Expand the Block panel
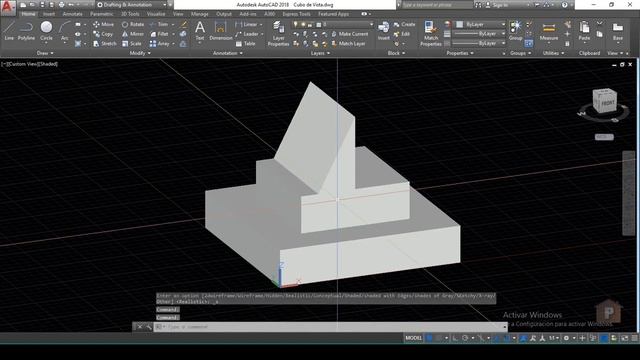Image resolution: width=640 pixels, height=360 pixels. click(x=396, y=53)
